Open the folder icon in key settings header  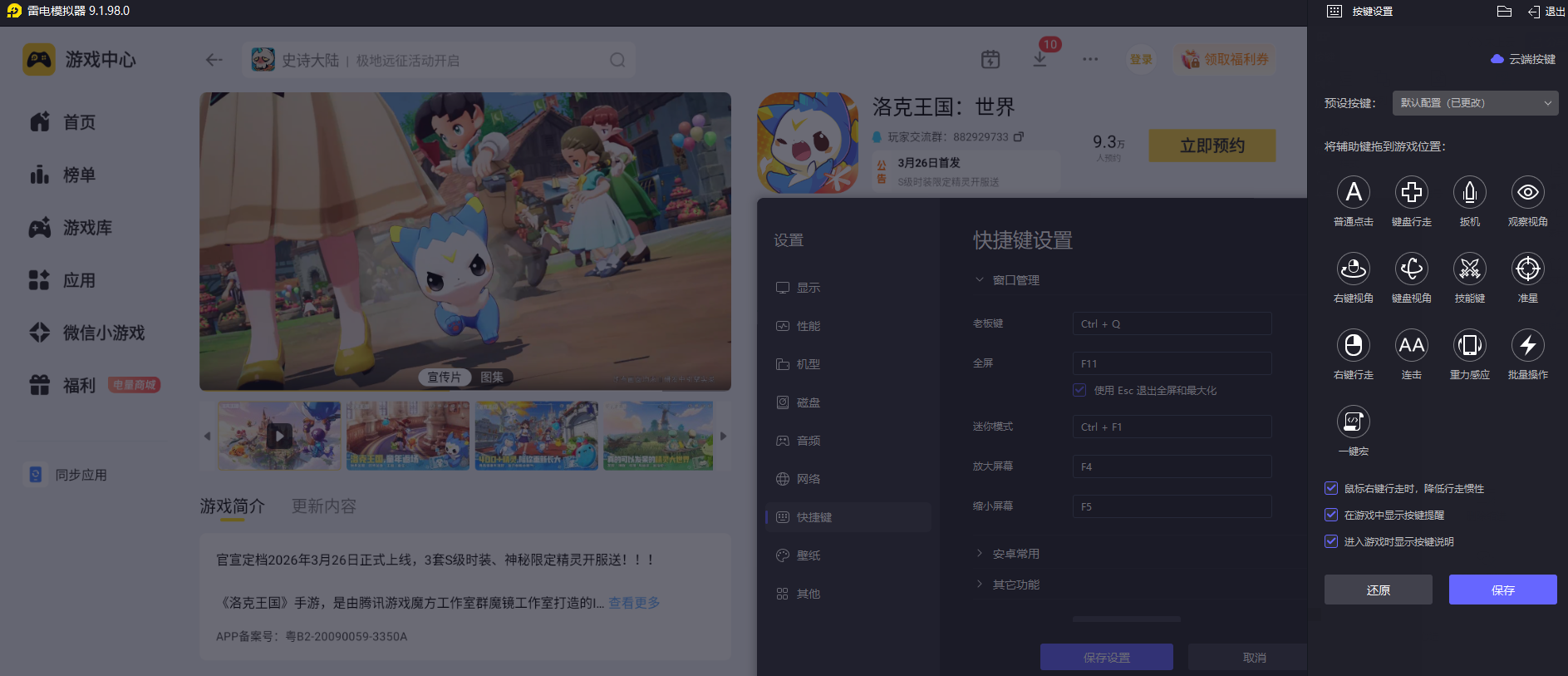(1504, 11)
